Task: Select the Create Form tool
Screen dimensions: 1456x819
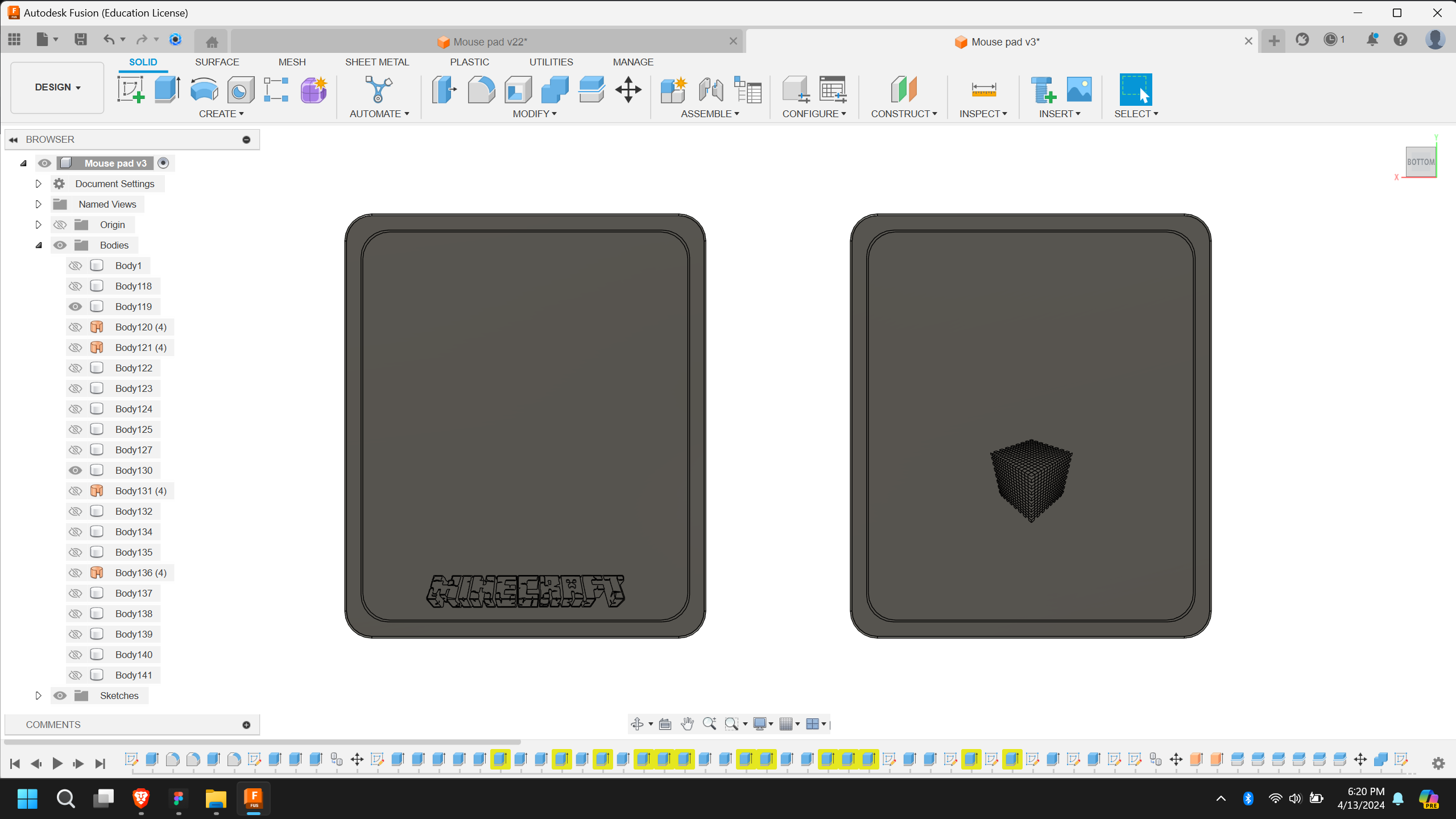Action: (313, 90)
